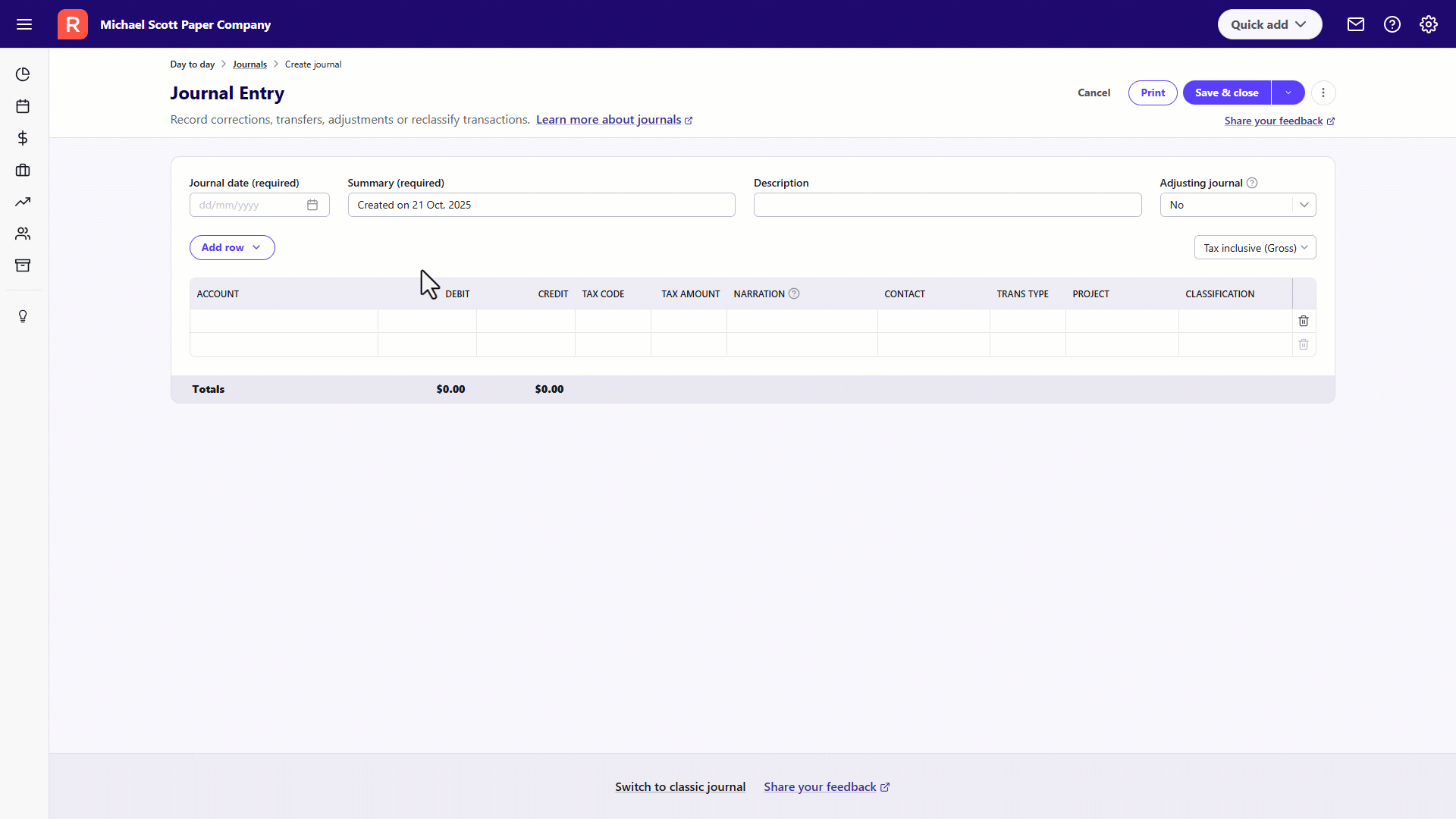1456x819 pixels.
Task: Click the dashboard pie chart sidebar icon
Action: click(x=23, y=74)
